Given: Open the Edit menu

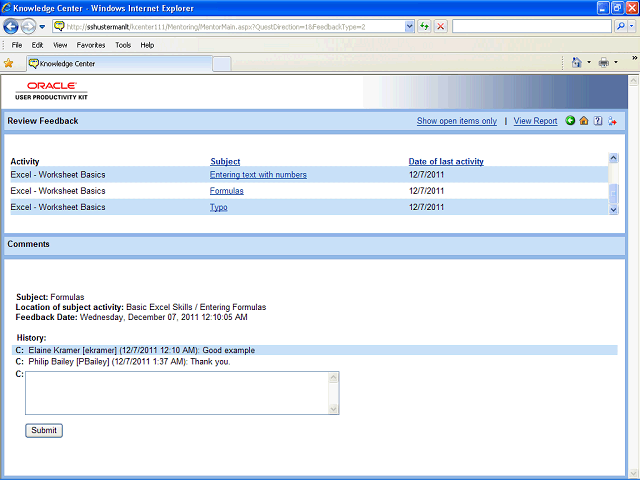Looking at the screenshot, I should pos(37,45).
